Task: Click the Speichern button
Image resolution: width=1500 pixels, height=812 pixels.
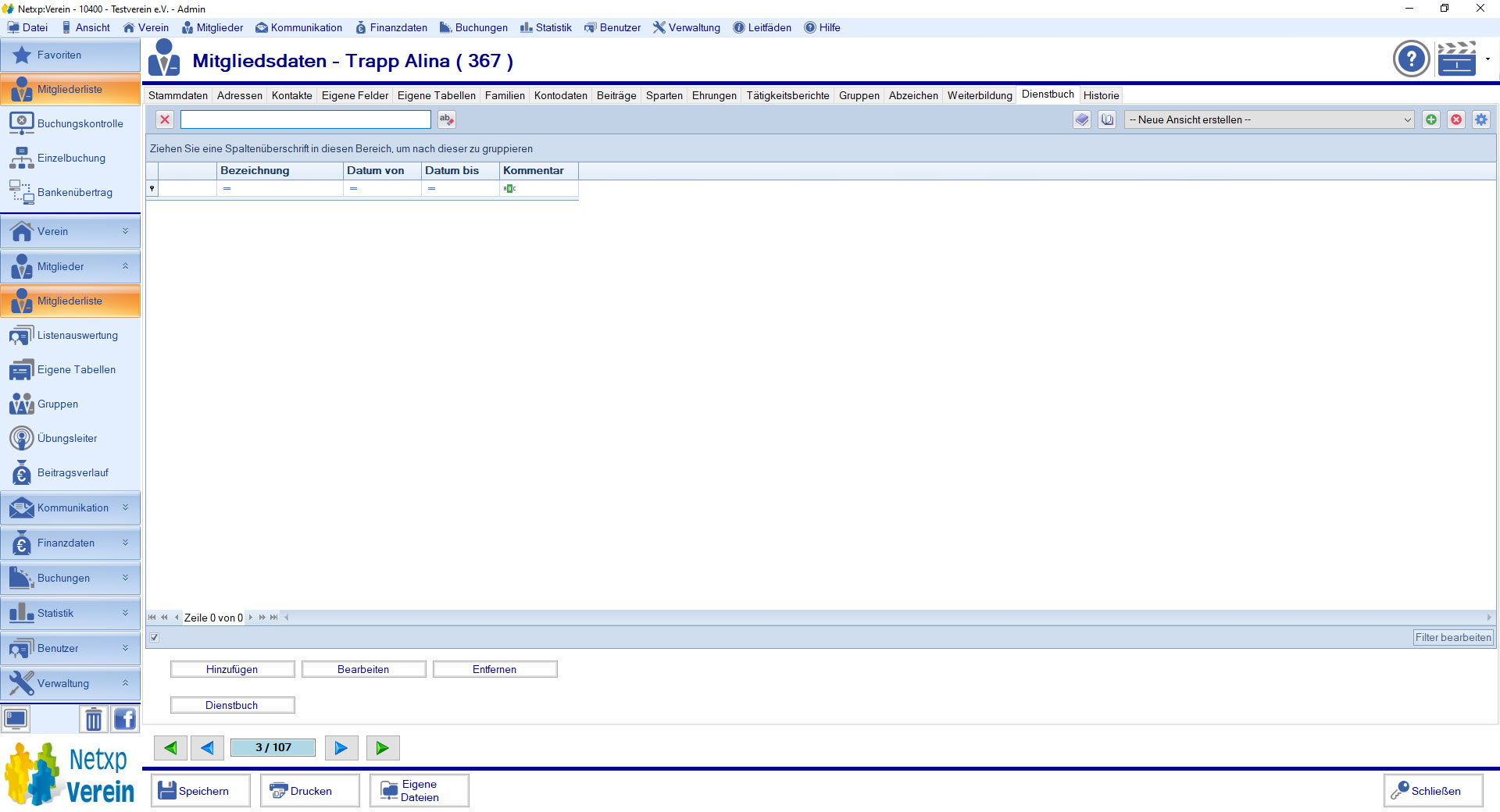Action: click(x=201, y=791)
